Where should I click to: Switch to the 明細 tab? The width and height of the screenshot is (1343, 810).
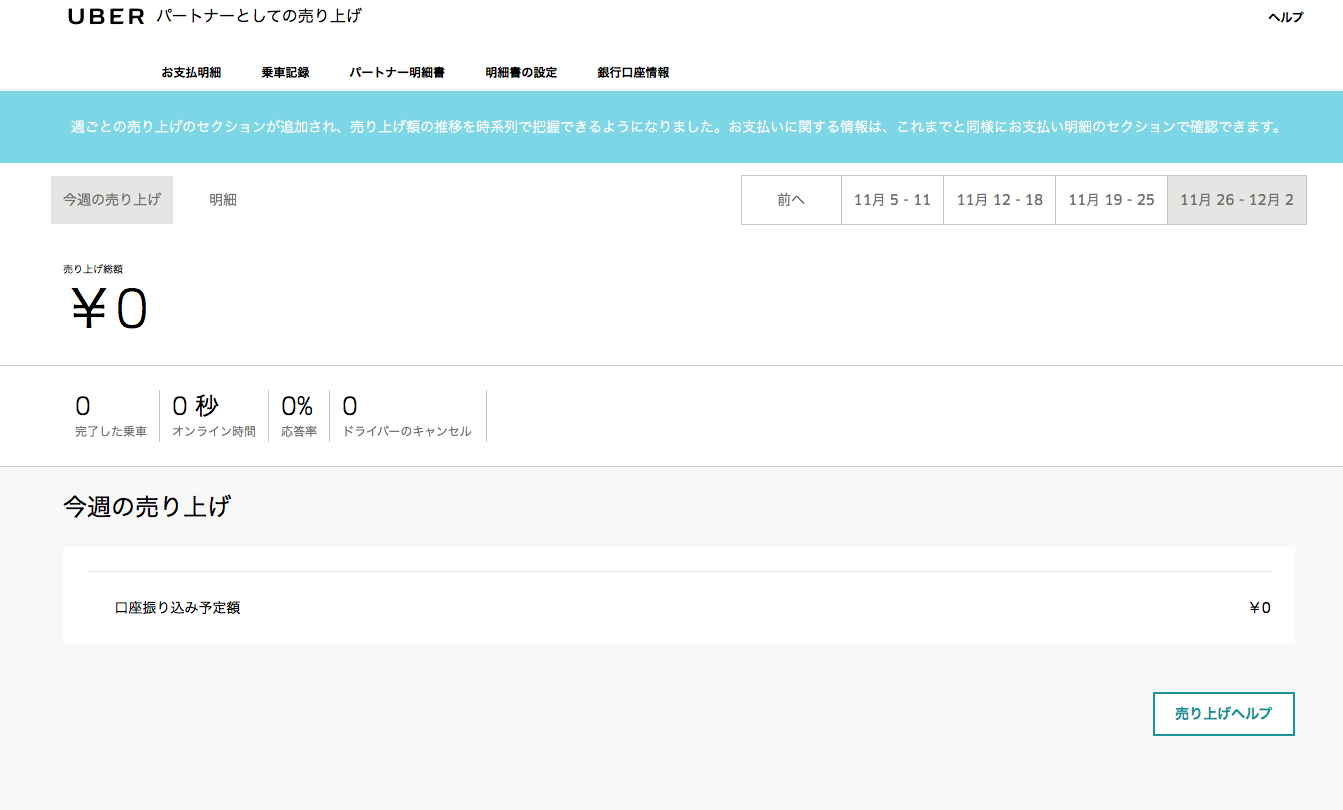pos(223,200)
